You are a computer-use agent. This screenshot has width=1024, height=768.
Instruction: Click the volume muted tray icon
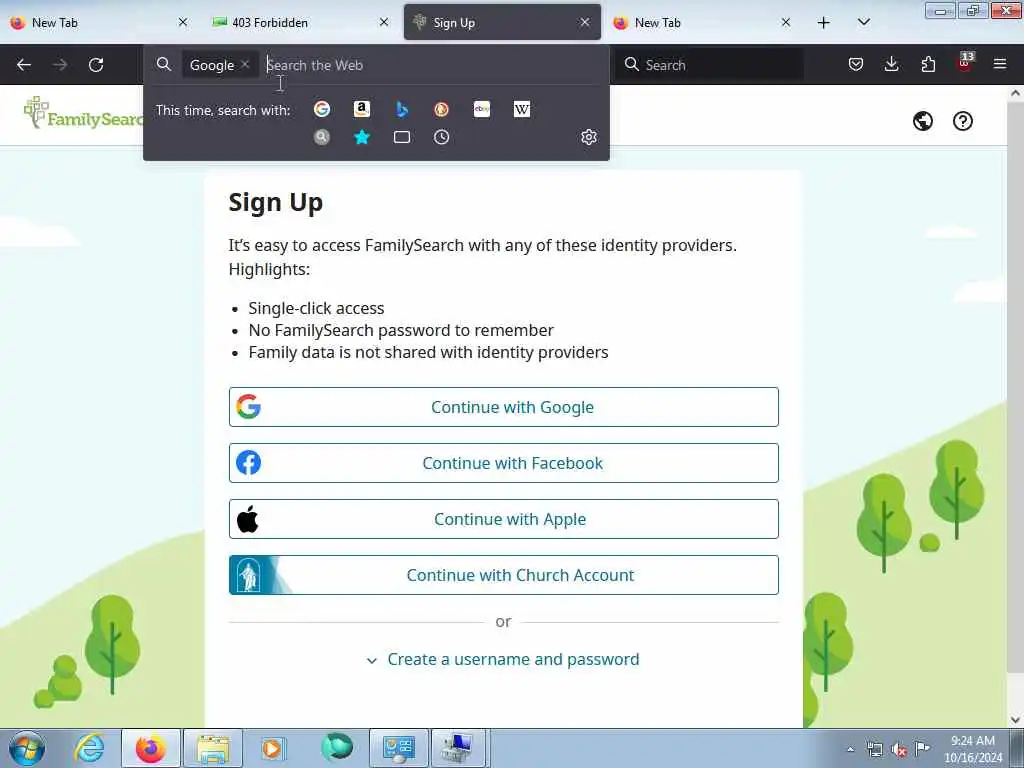tap(899, 750)
